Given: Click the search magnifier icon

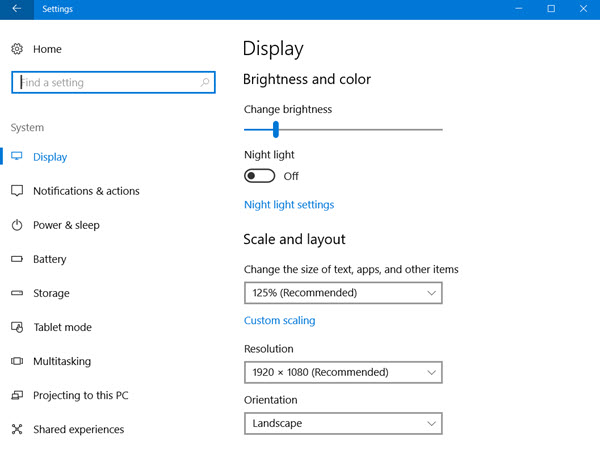Looking at the screenshot, I should 205,82.
